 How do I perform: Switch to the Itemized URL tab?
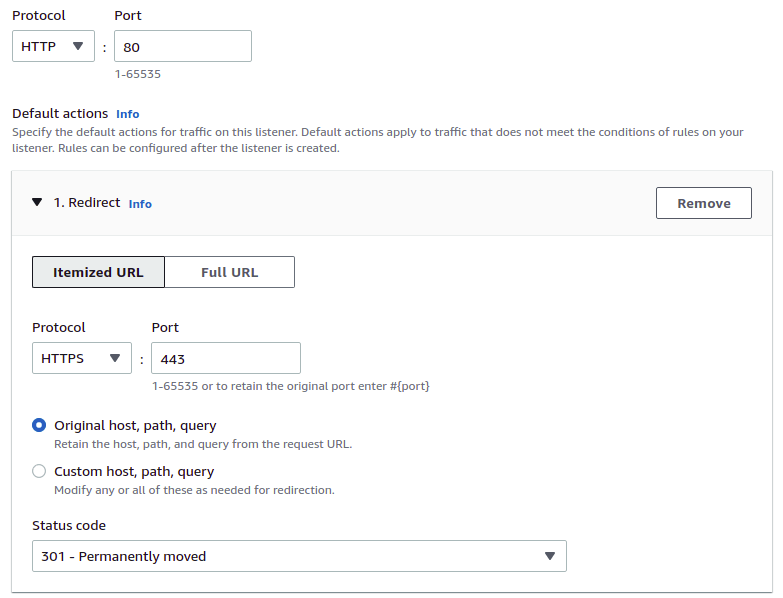click(x=98, y=272)
